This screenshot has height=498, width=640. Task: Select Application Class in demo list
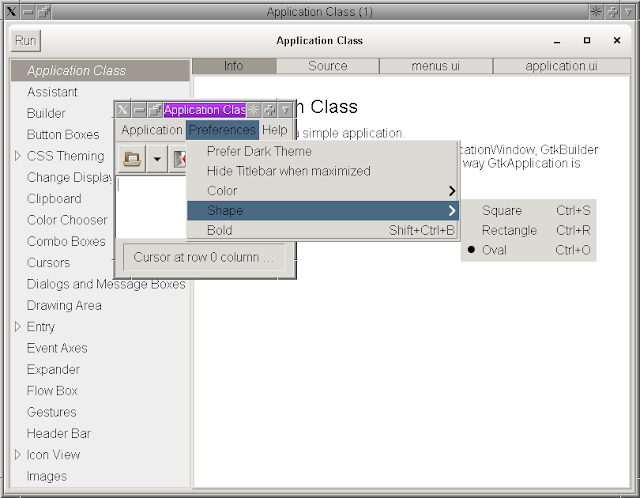100,71
